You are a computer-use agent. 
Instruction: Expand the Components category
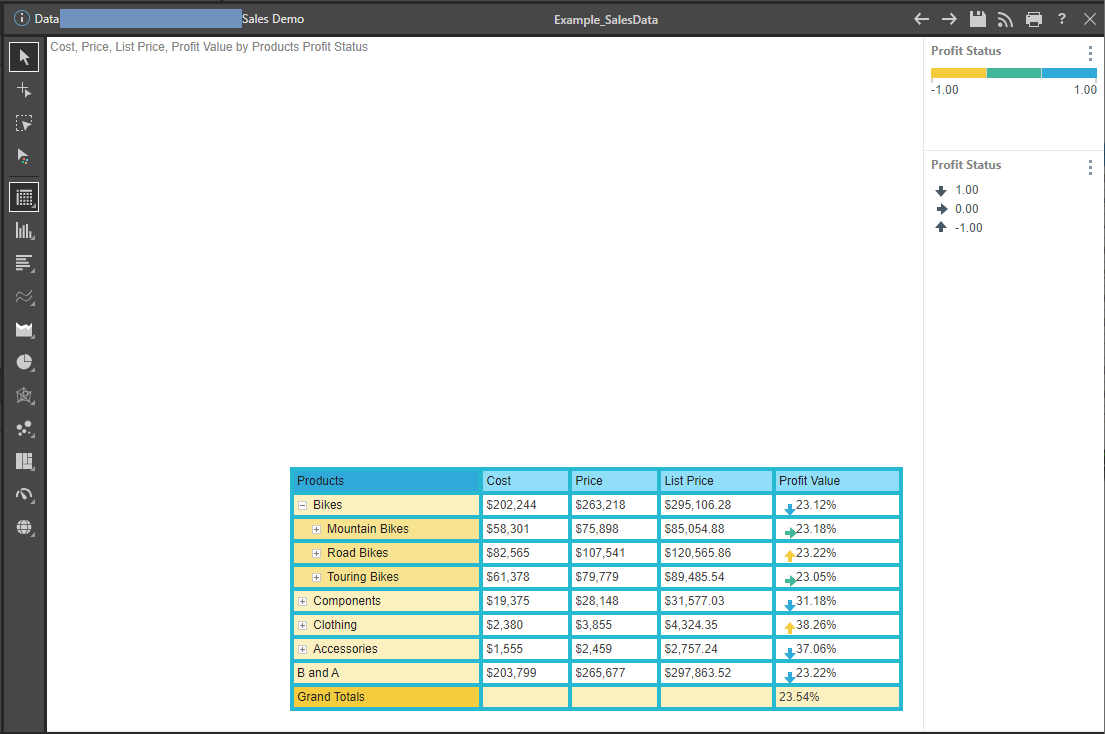[302, 601]
